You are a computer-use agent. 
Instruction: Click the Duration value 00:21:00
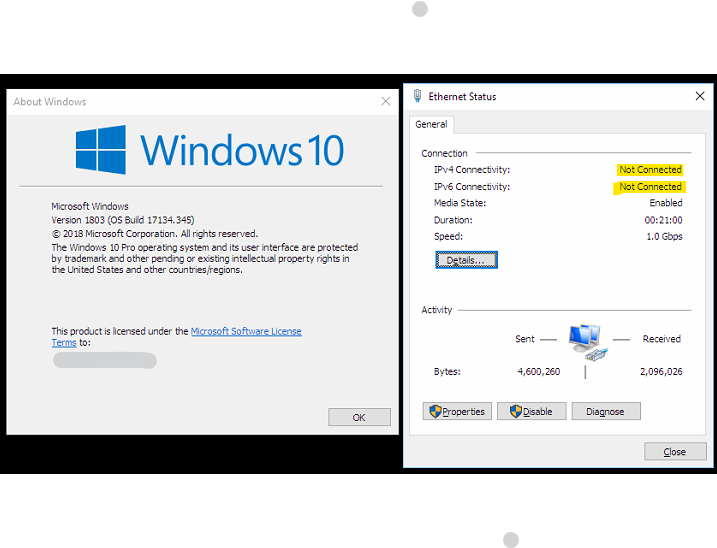coord(663,220)
